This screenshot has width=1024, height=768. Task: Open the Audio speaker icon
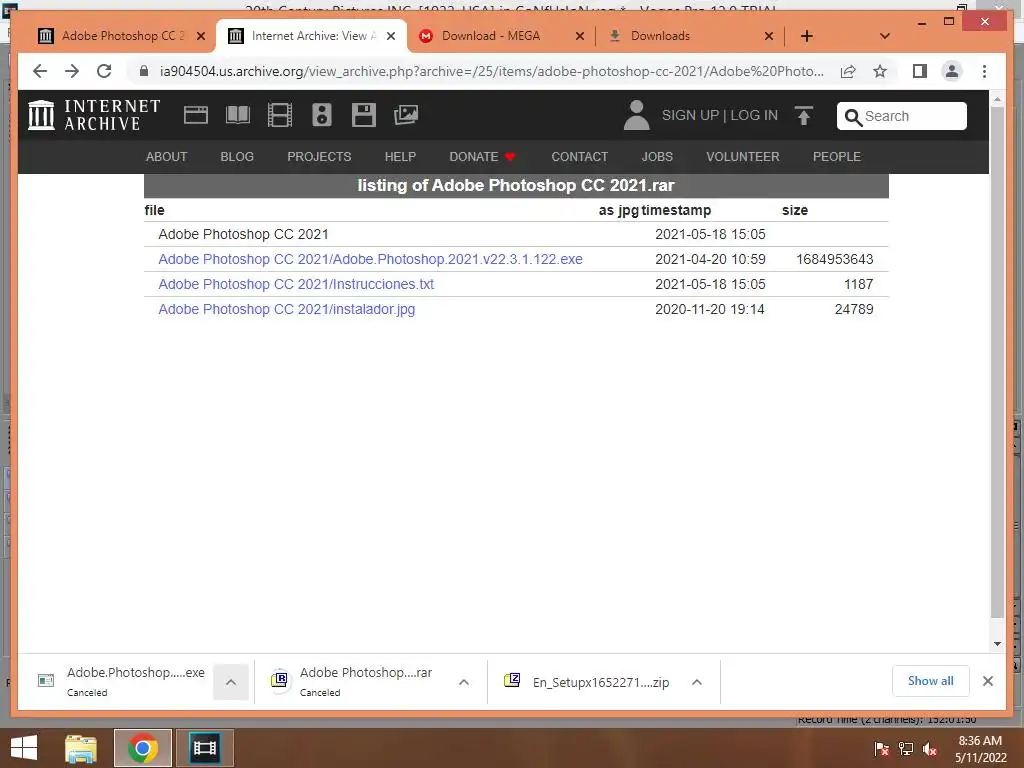tap(321, 115)
